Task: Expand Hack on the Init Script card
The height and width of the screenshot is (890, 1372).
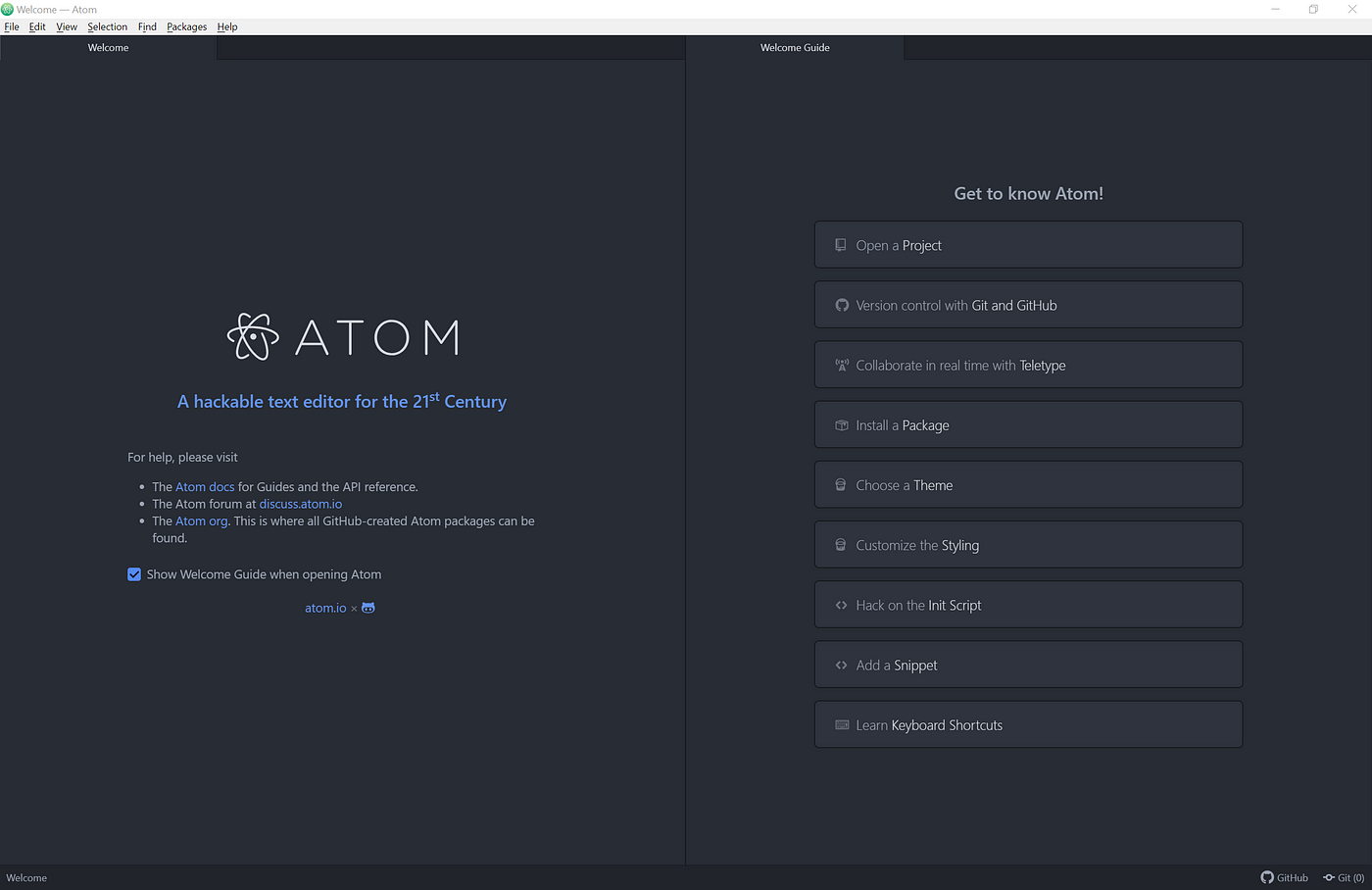Action: coord(1028,605)
